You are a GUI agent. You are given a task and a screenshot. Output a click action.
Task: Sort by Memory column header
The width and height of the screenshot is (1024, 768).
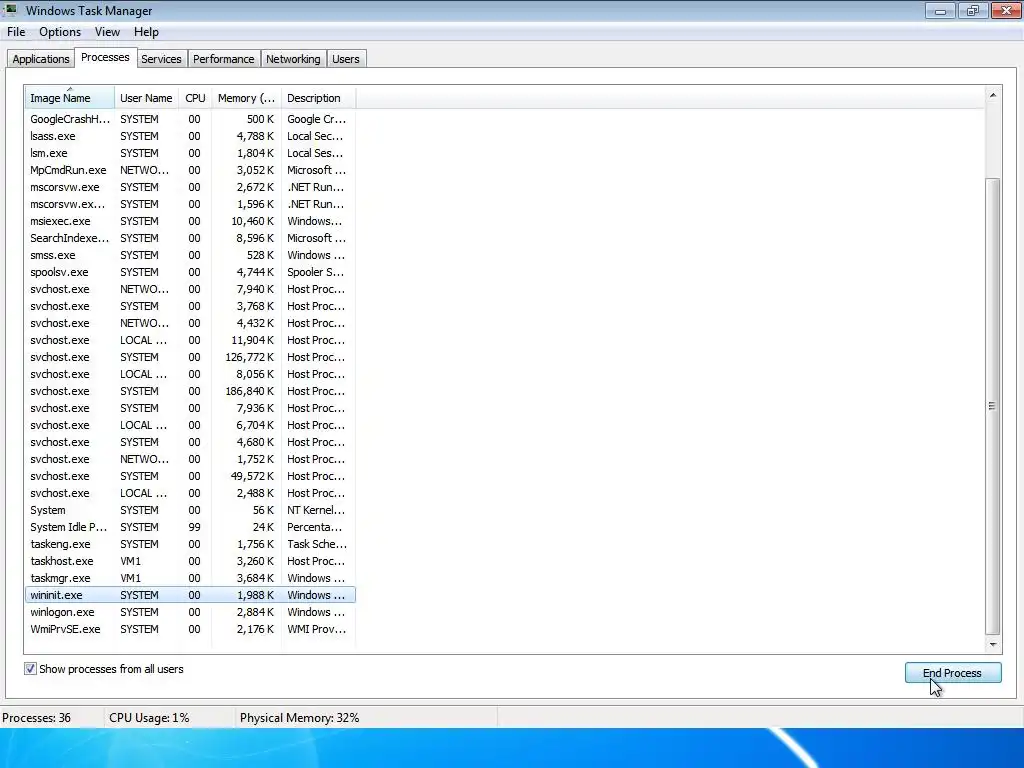point(246,97)
